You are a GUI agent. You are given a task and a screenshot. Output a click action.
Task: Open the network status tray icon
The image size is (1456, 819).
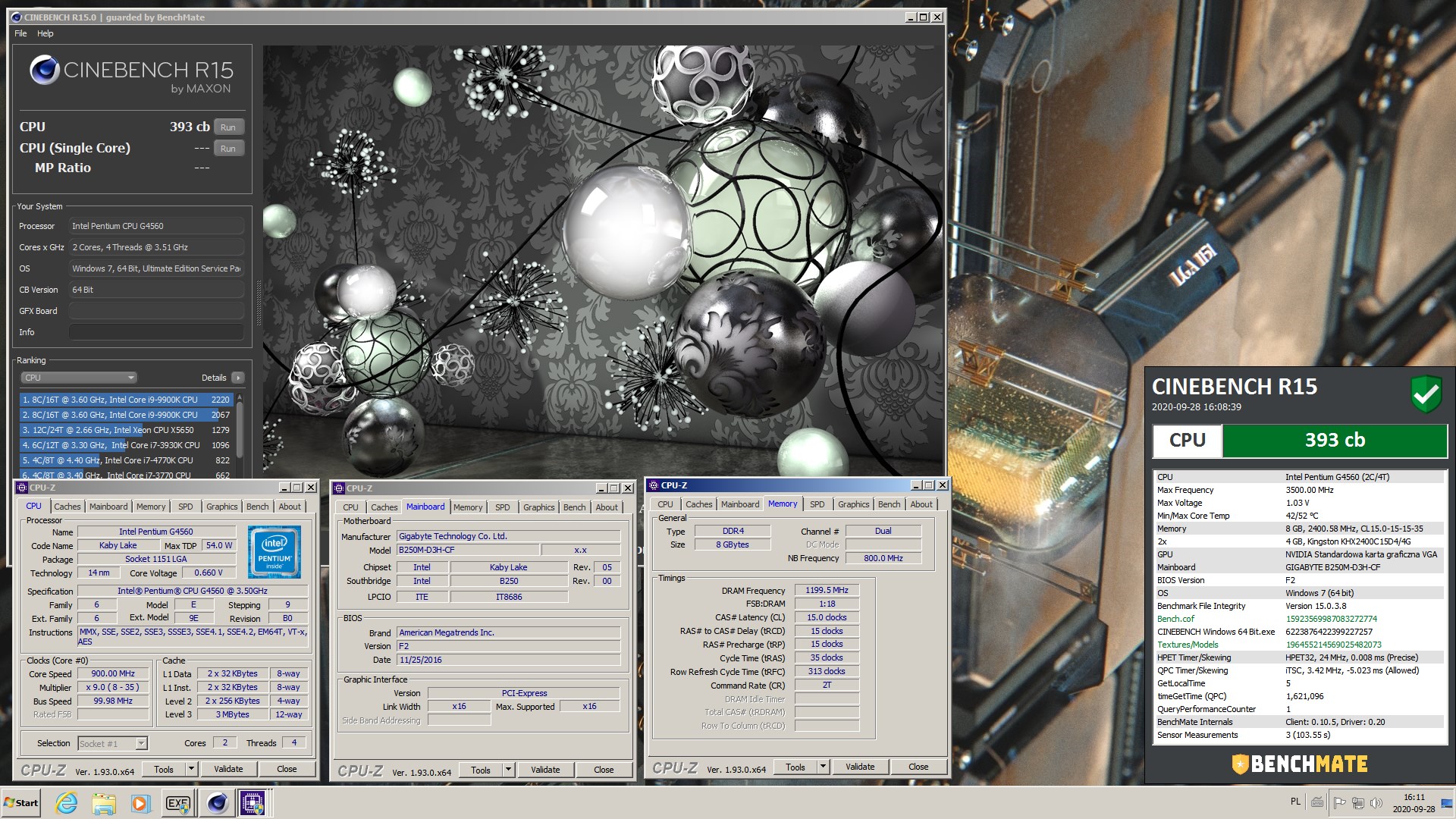[1358, 802]
